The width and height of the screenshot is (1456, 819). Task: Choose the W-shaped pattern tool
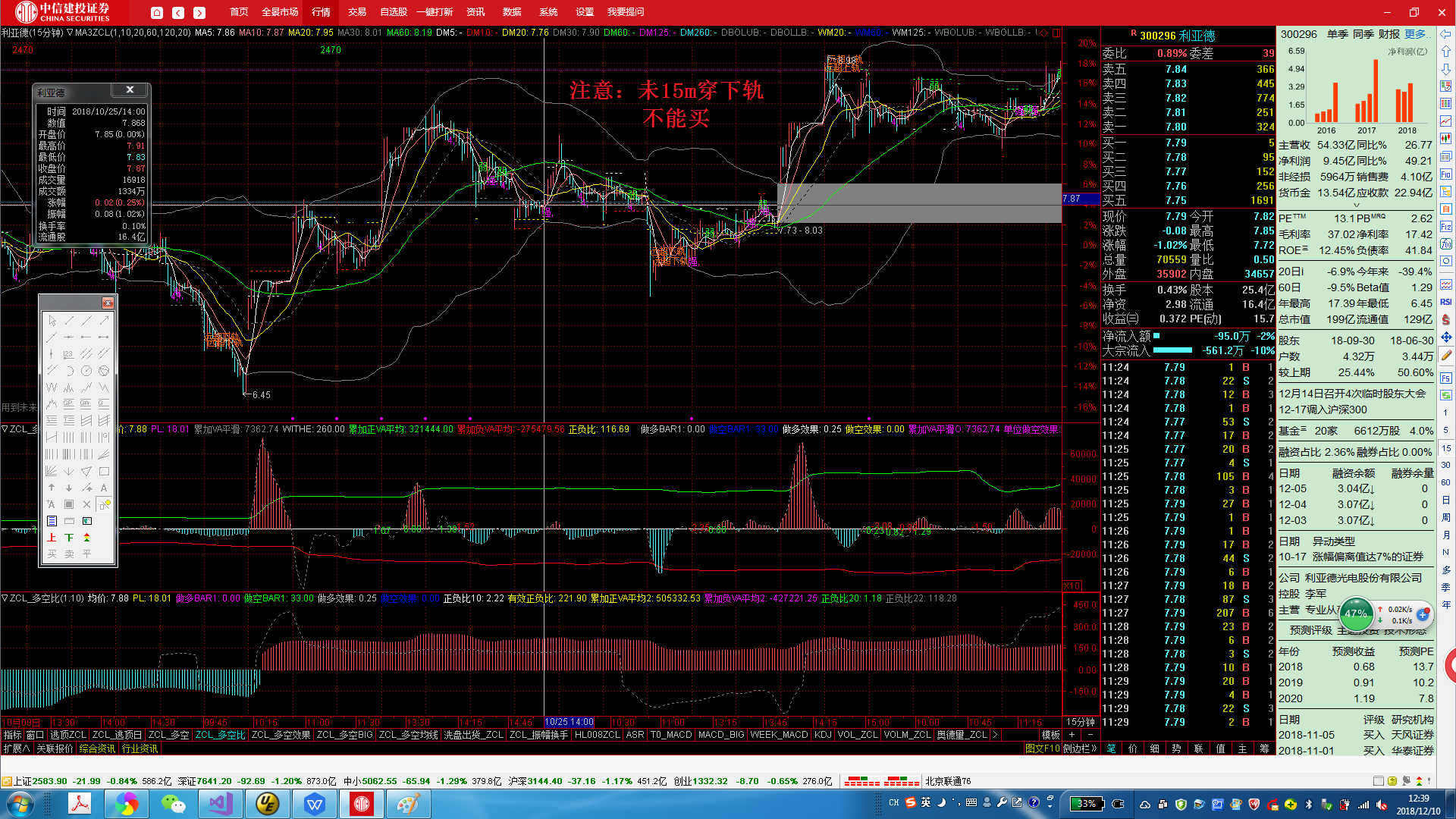52,388
